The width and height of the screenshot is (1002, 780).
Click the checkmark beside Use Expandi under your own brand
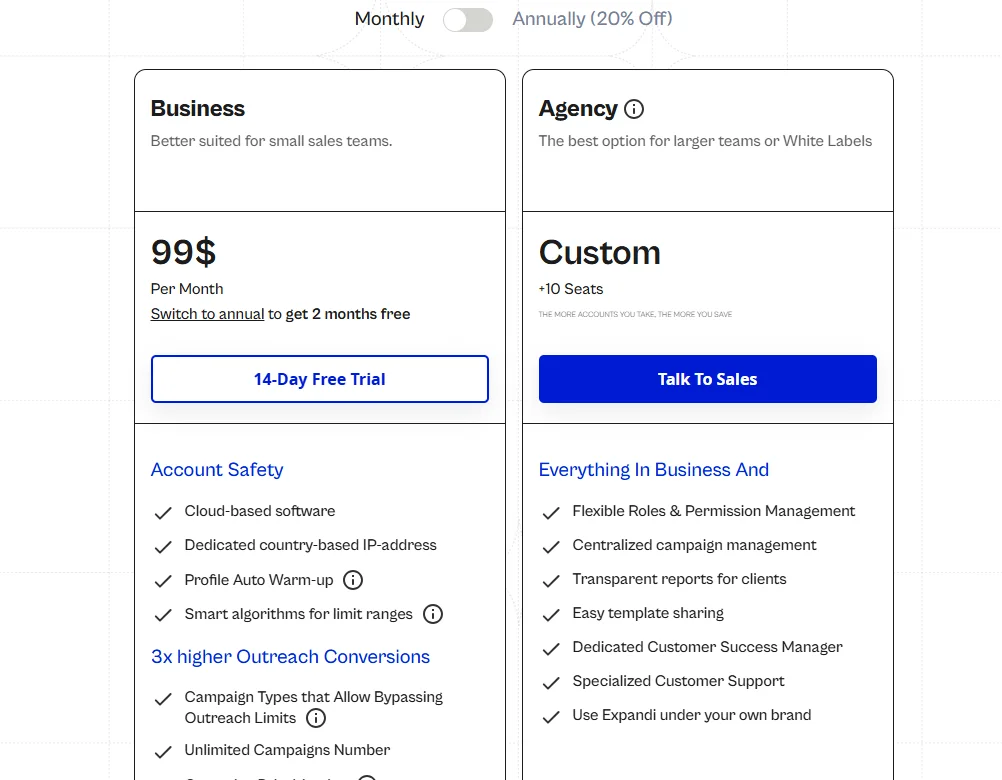(551, 716)
